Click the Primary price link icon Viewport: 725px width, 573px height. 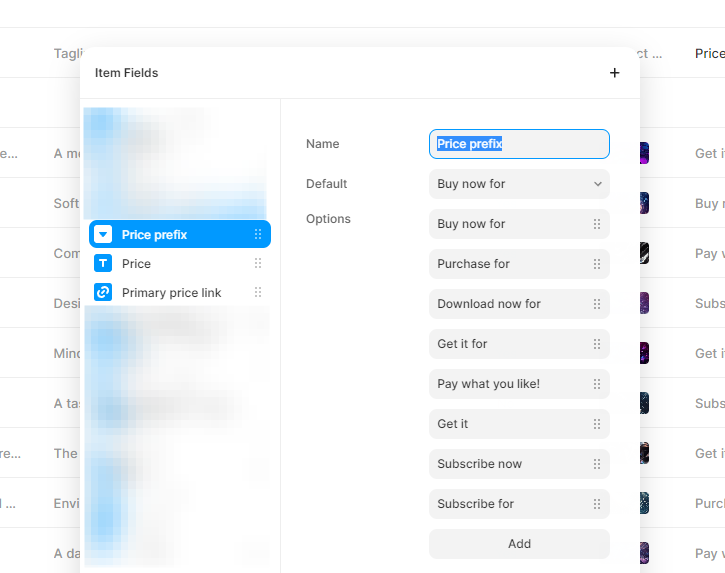(103, 293)
